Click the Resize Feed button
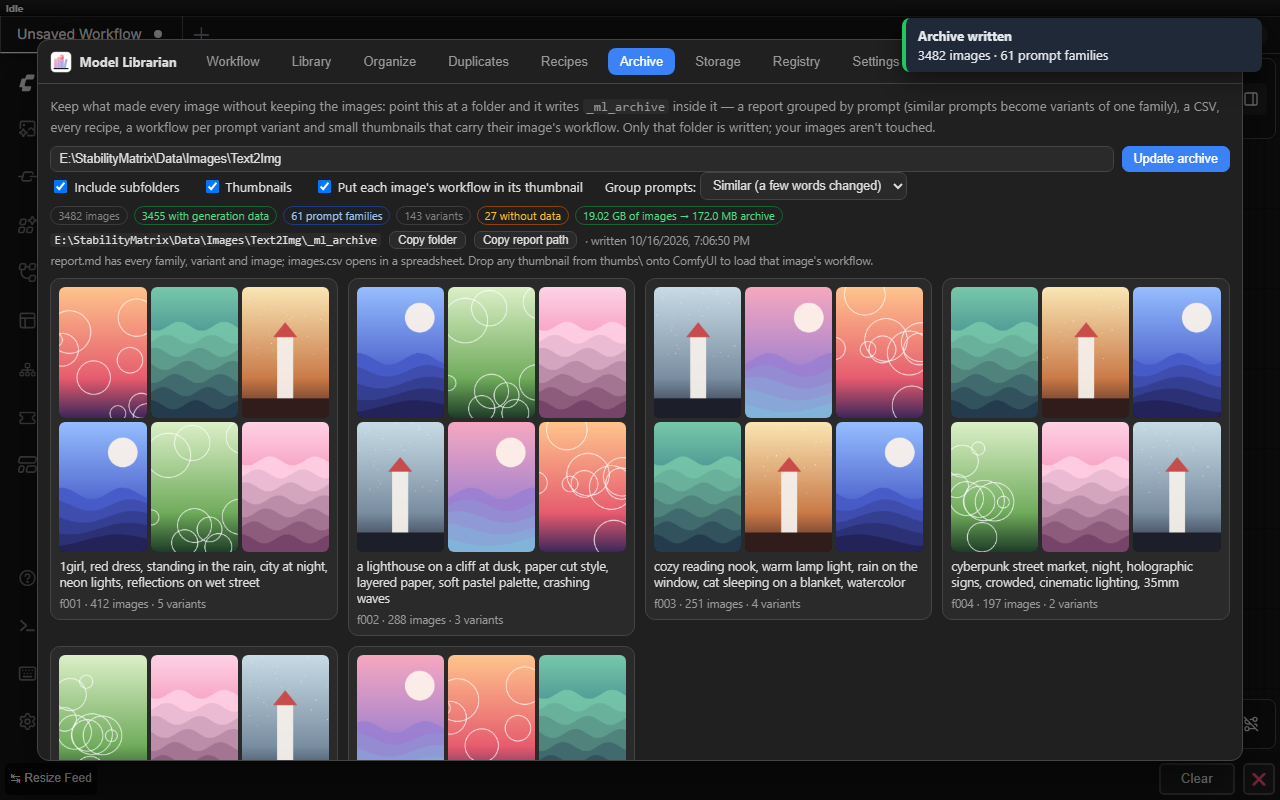The width and height of the screenshot is (1280, 800). coord(51,778)
